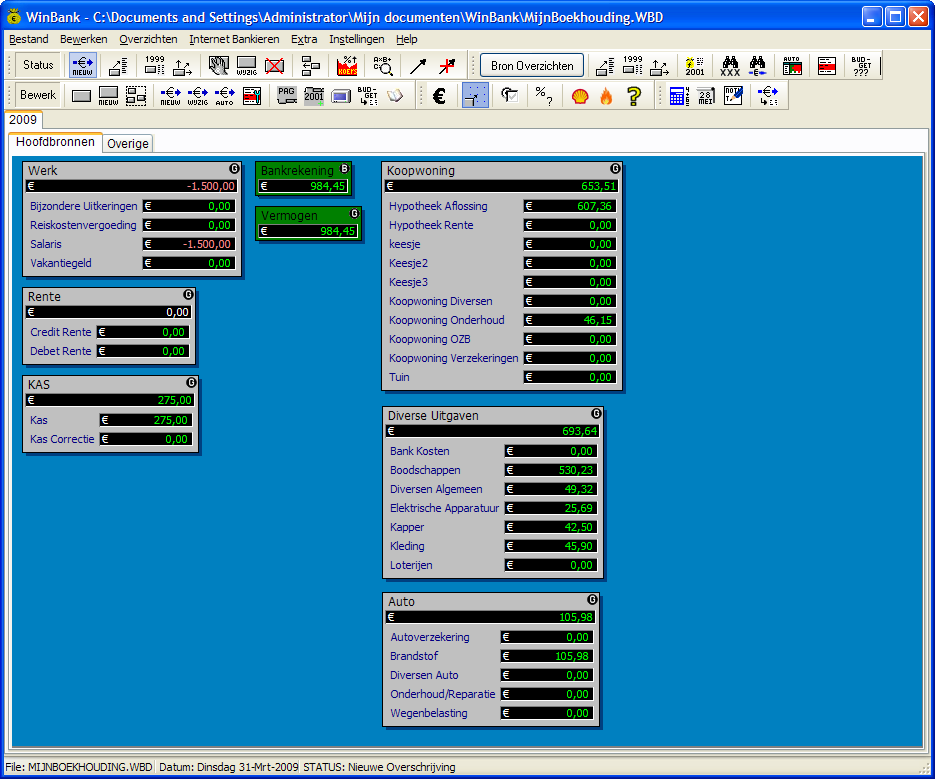Switch to the Overige tab
Screen dimensions: 935x779
128,144
